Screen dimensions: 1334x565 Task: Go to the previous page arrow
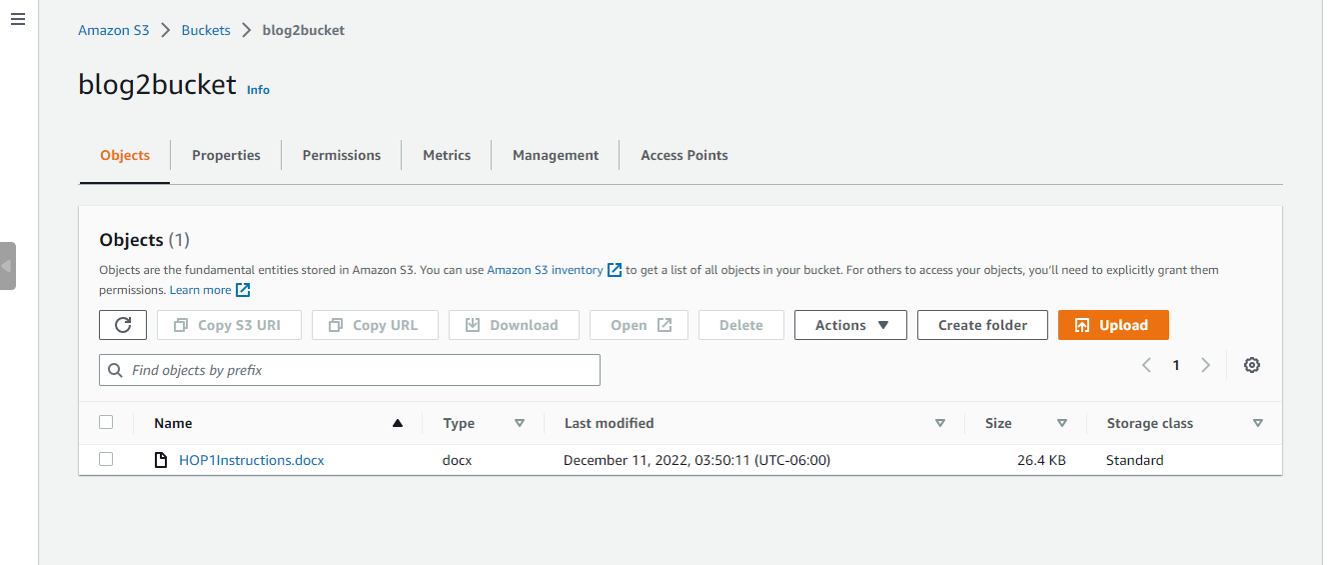point(1147,365)
